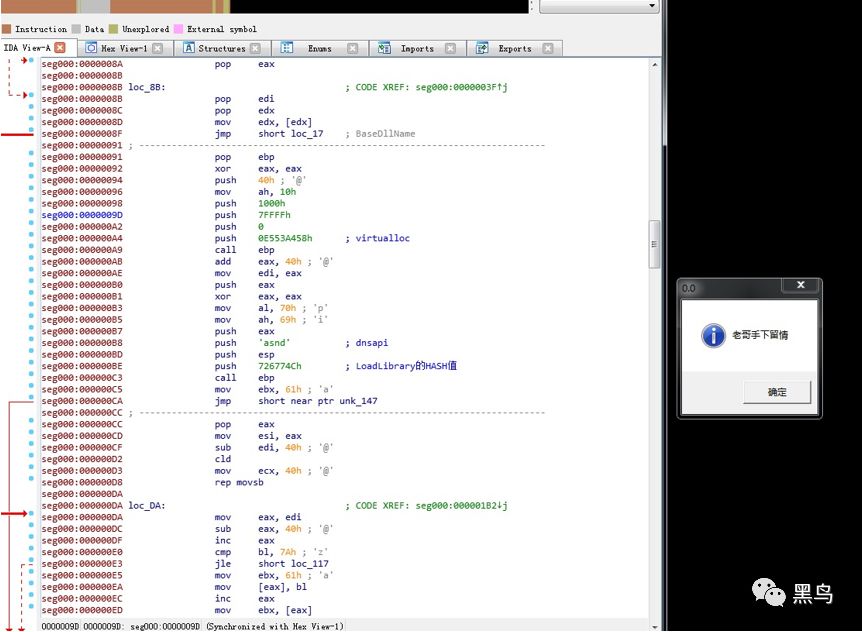Close the Exports tab
862x632 pixels.
point(548,48)
